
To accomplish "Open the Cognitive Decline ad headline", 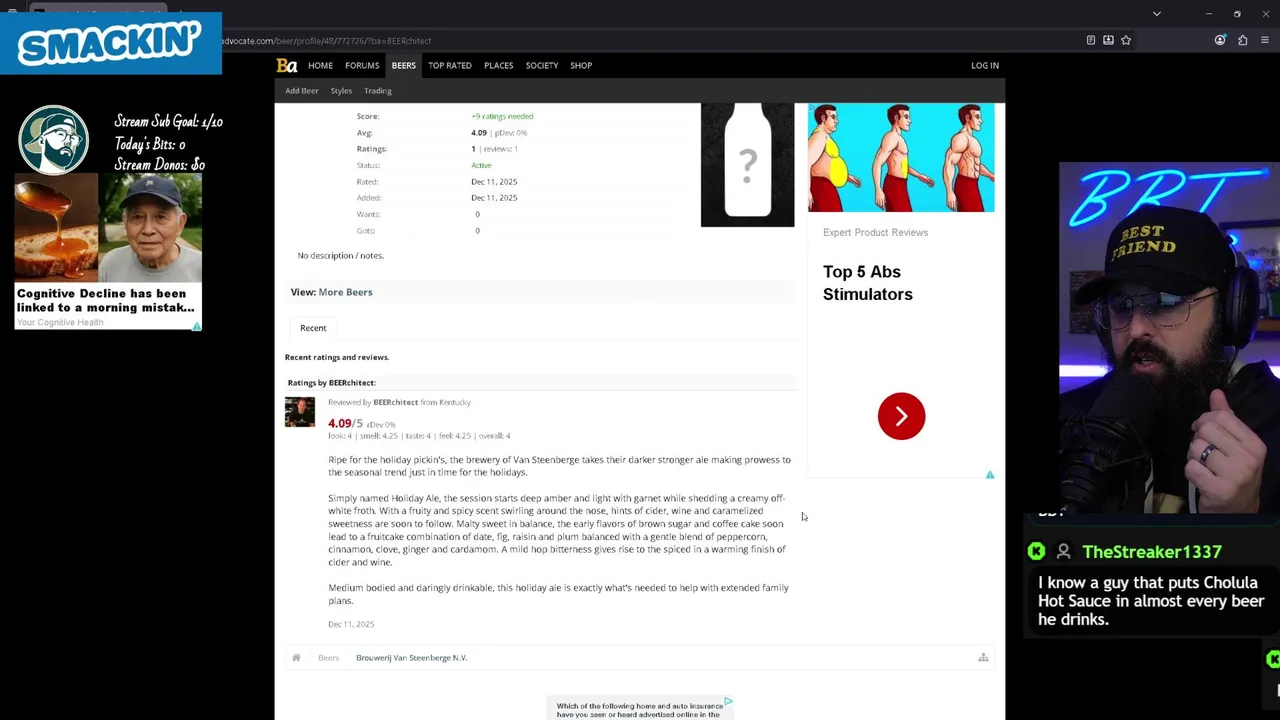I will click(105, 301).
